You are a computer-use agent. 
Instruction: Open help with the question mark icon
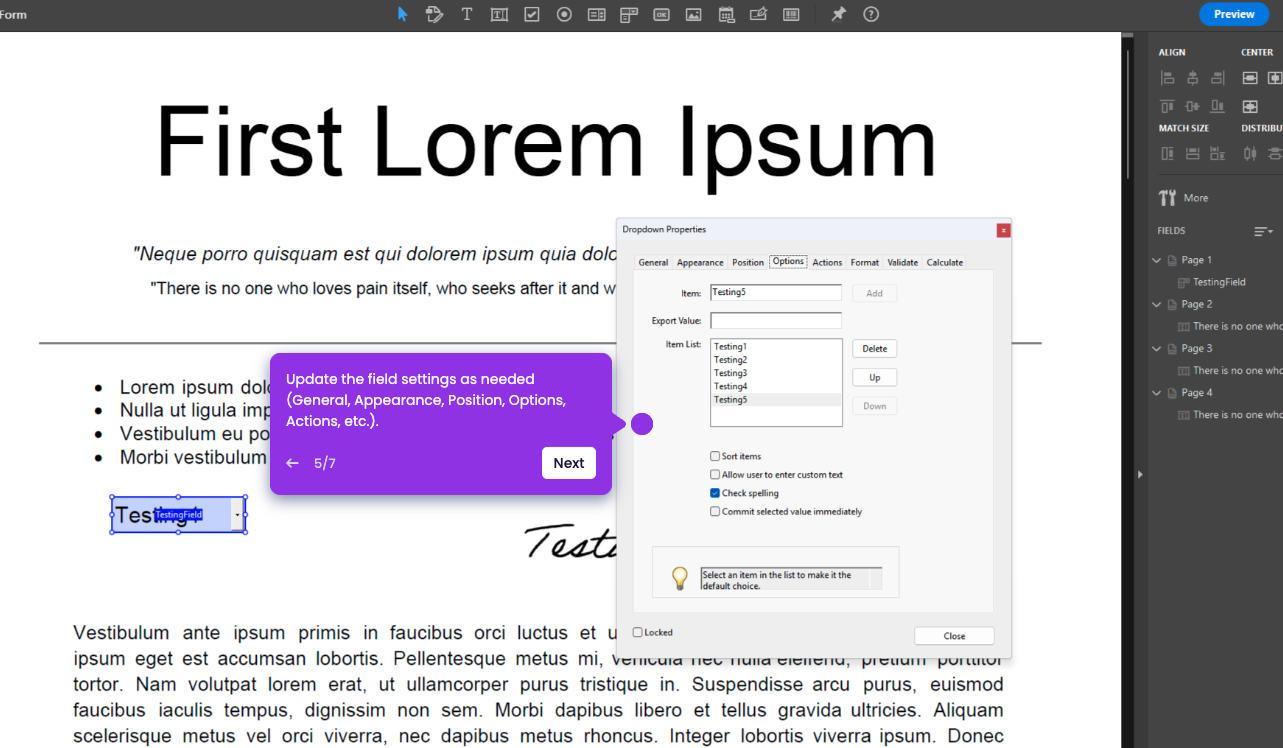(x=871, y=14)
